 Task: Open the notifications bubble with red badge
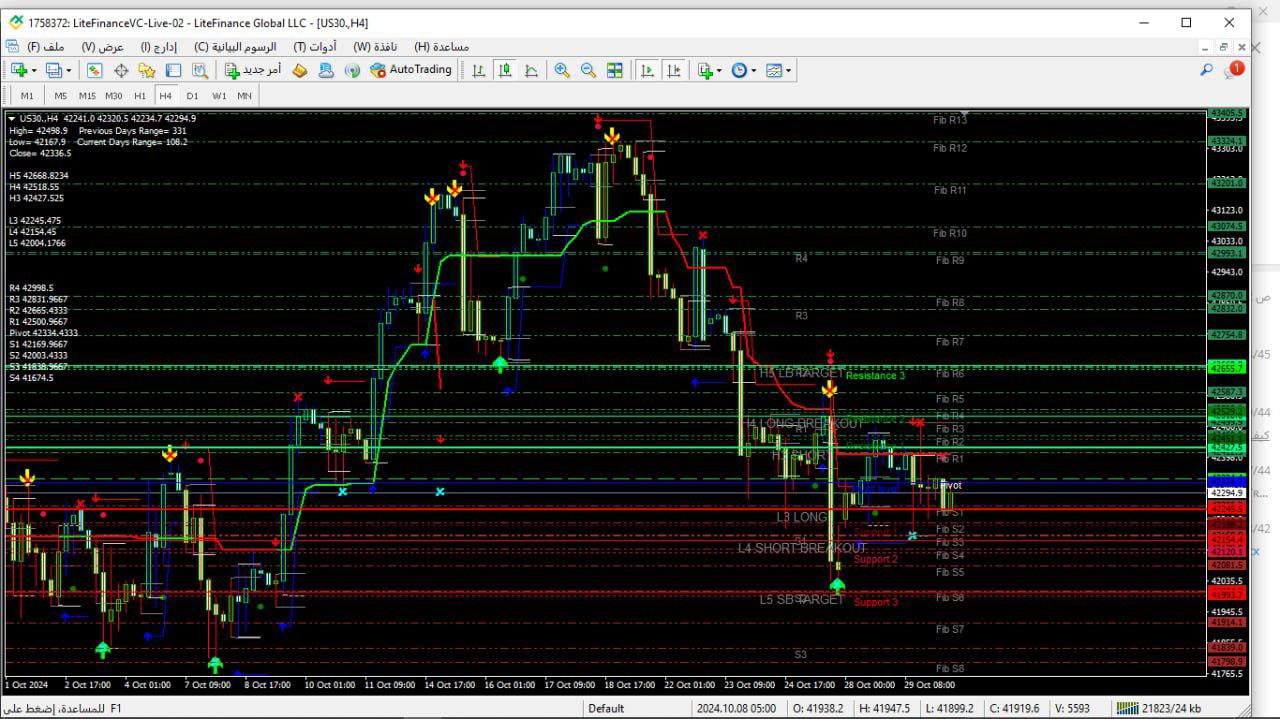[1234, 70]
